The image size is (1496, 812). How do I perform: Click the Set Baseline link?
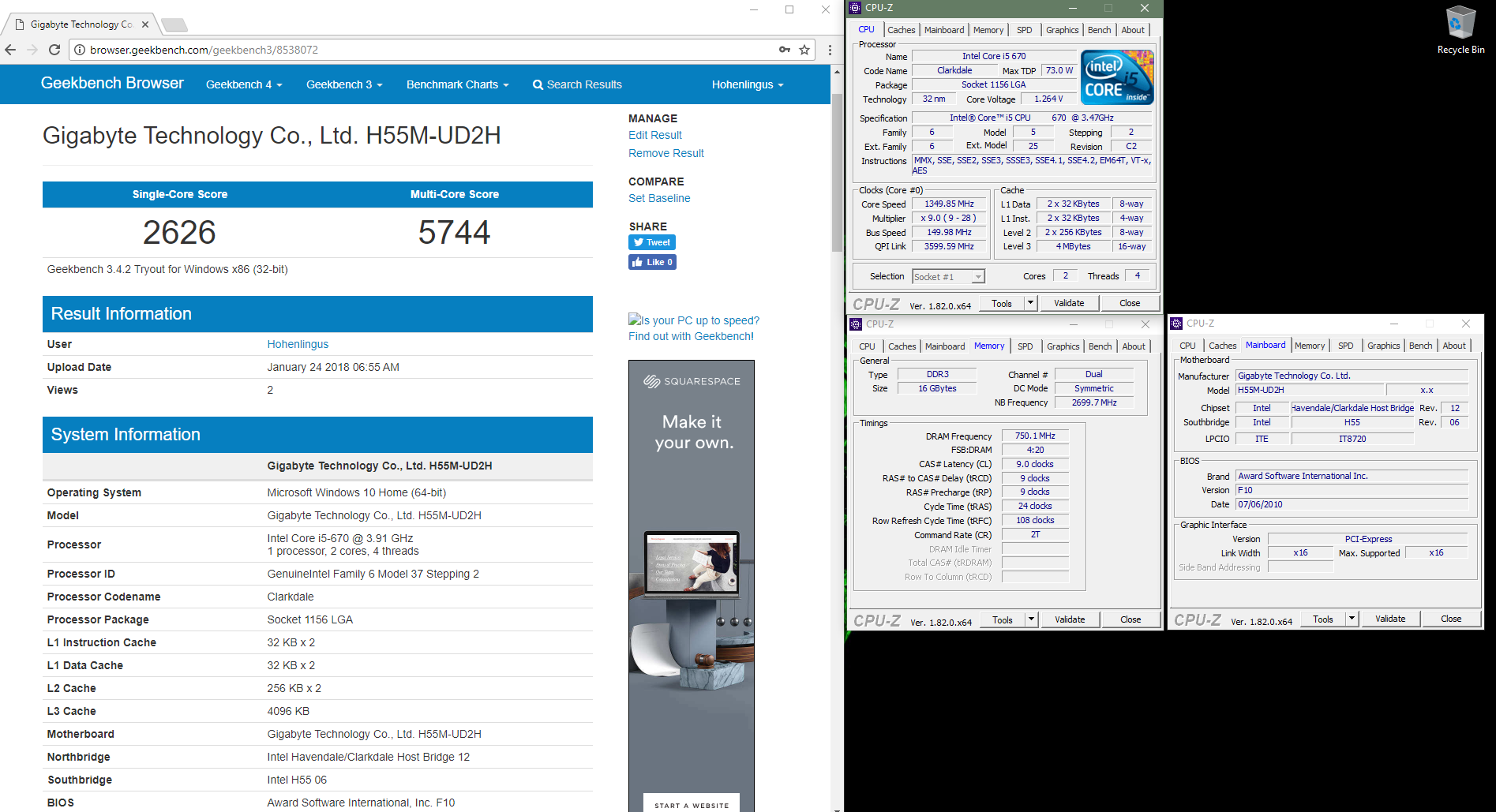tap(659, 198)
